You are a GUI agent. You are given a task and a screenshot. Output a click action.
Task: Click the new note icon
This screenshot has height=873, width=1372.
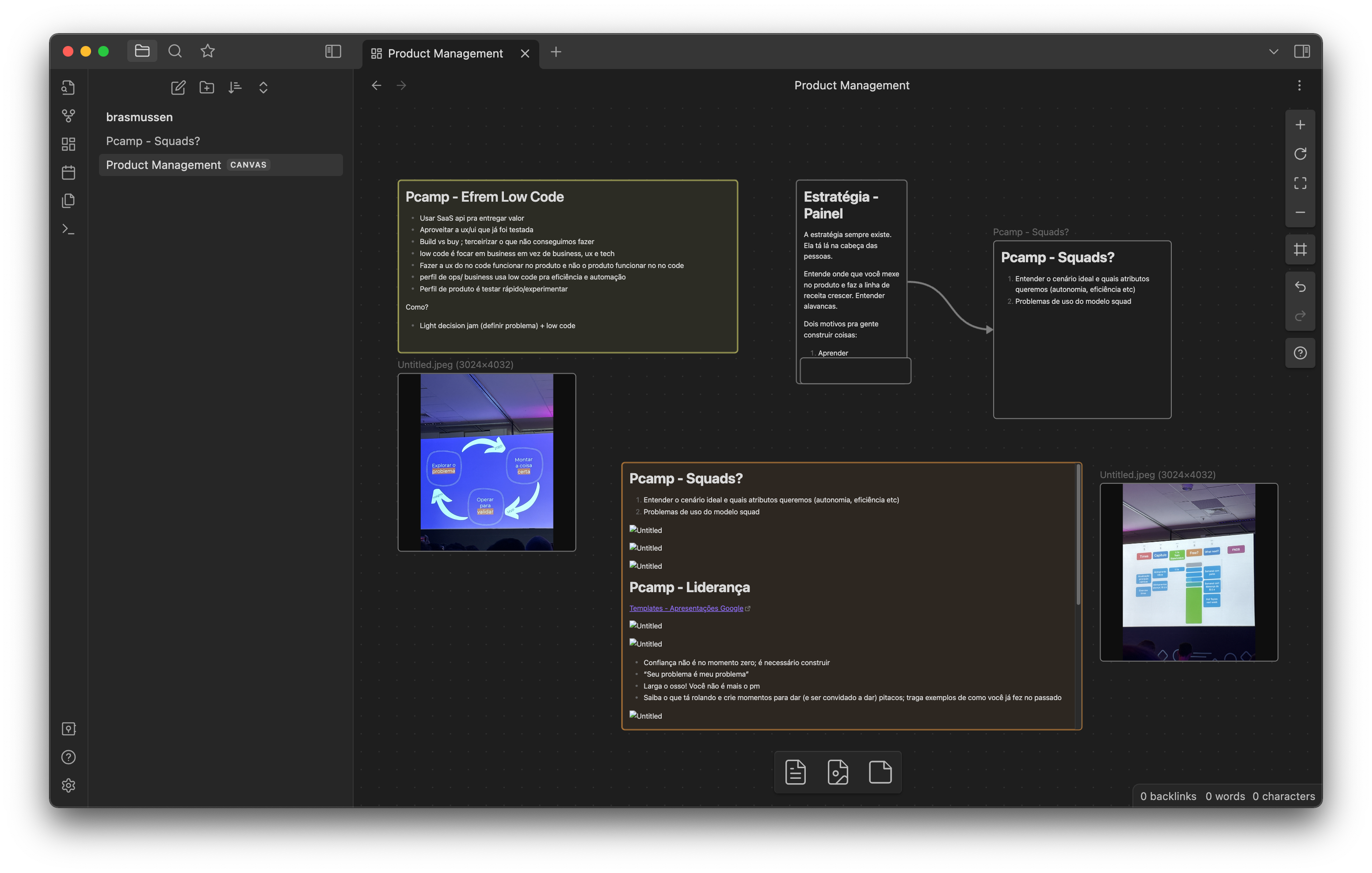click(x=178, y=87)
